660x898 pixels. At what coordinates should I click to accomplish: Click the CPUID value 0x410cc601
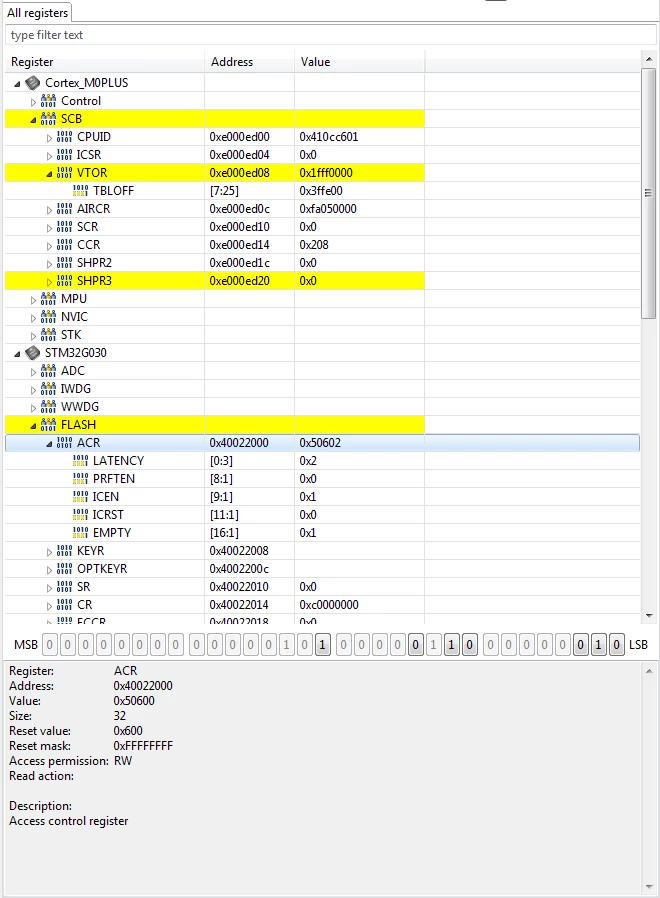click(x=328, y=137)
